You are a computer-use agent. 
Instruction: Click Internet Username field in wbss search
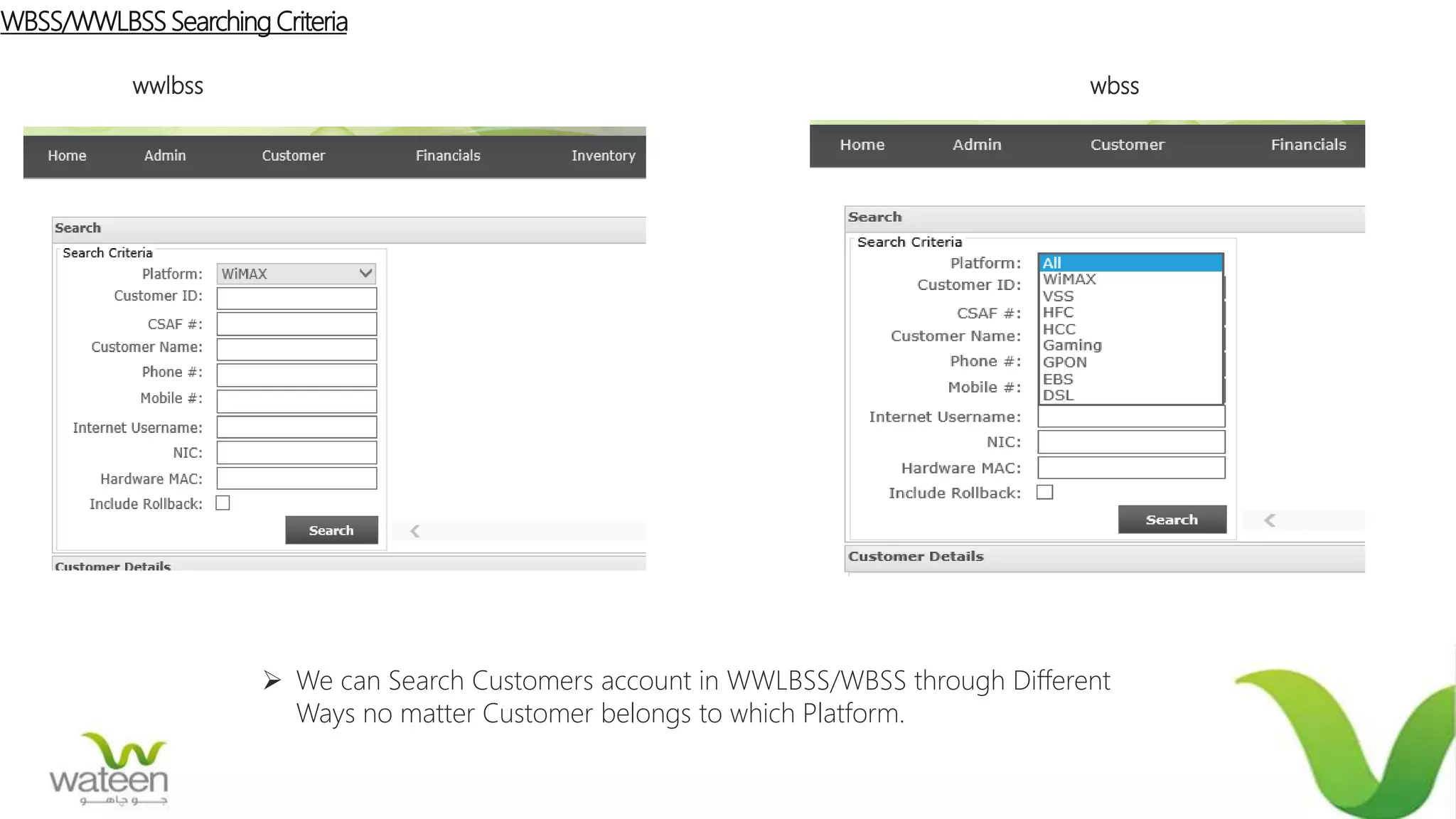pos(1131,417)
